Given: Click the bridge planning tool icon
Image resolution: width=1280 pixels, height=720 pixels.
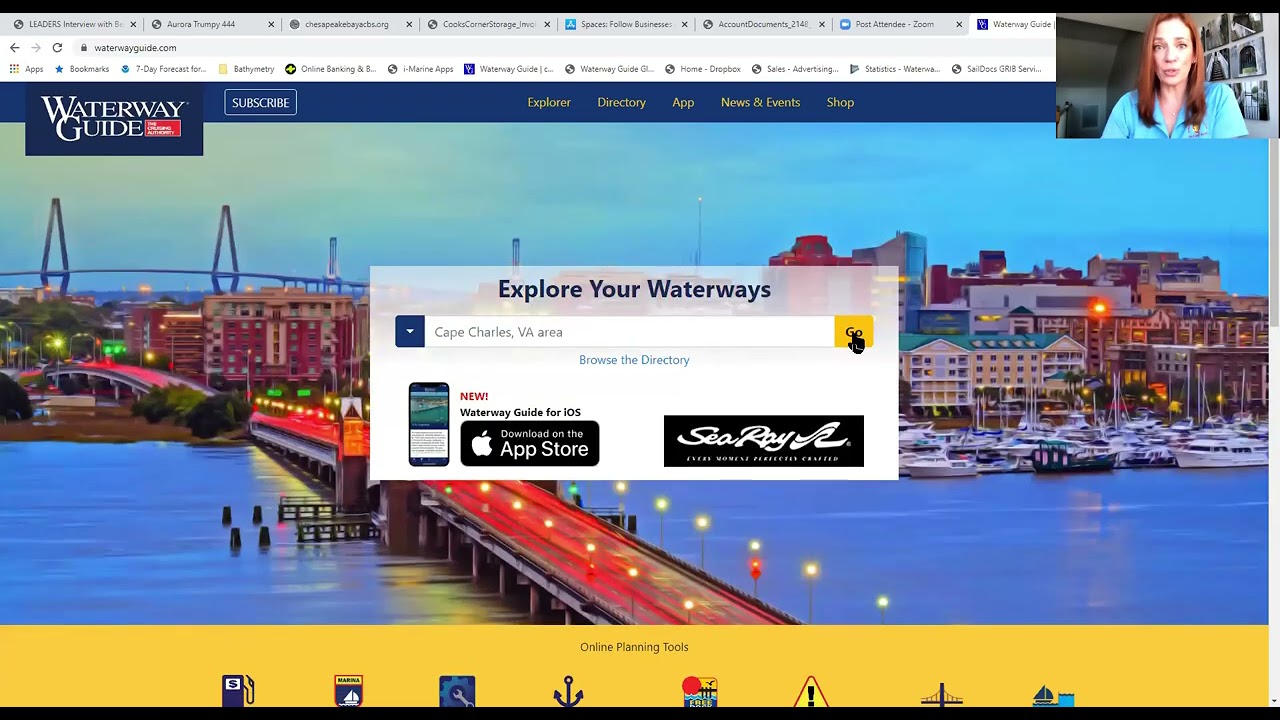Looking at the screenshot, I should [941, 693].
